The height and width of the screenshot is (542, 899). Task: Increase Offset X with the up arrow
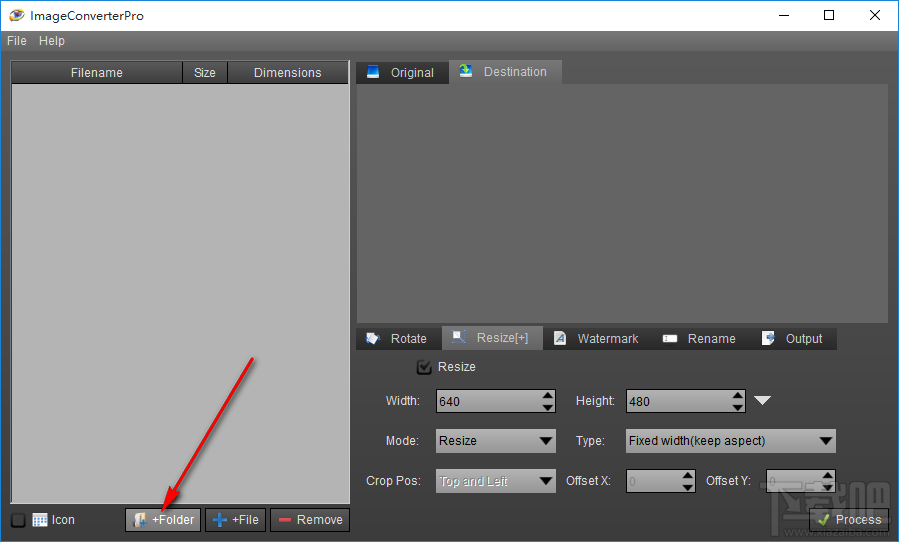689,475
